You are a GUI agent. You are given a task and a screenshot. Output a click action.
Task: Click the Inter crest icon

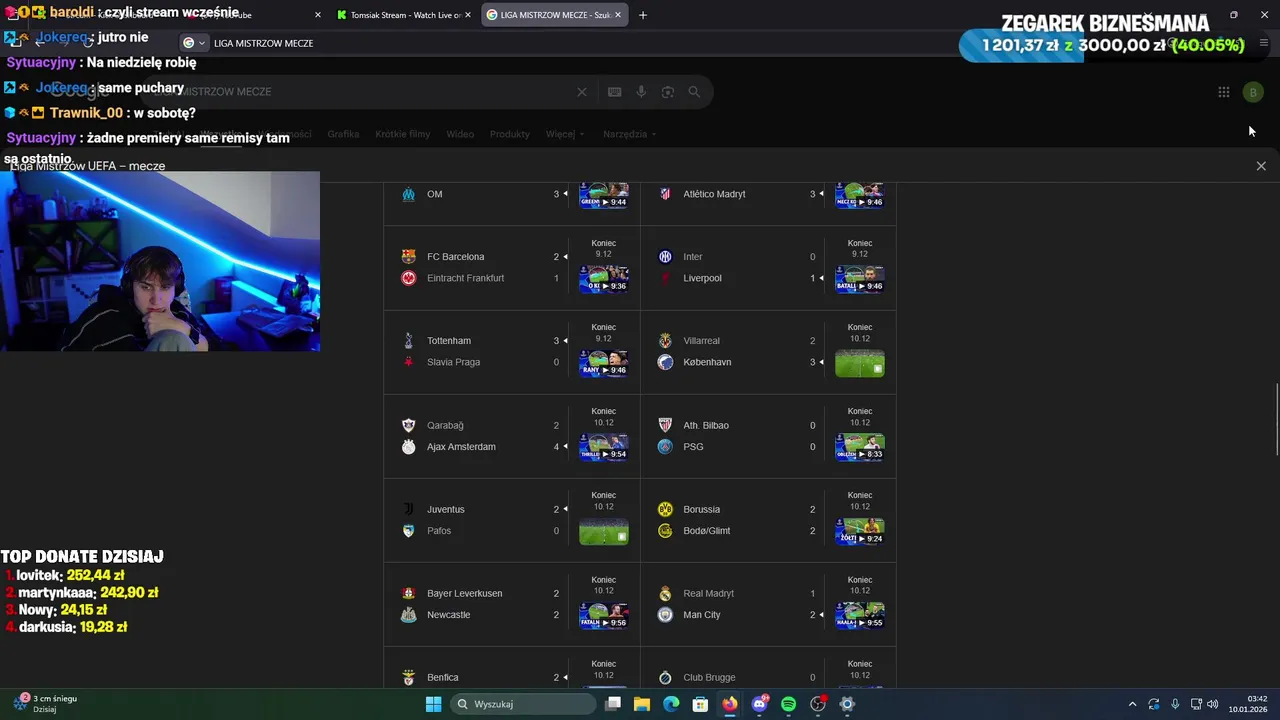[x=665, y=257]
